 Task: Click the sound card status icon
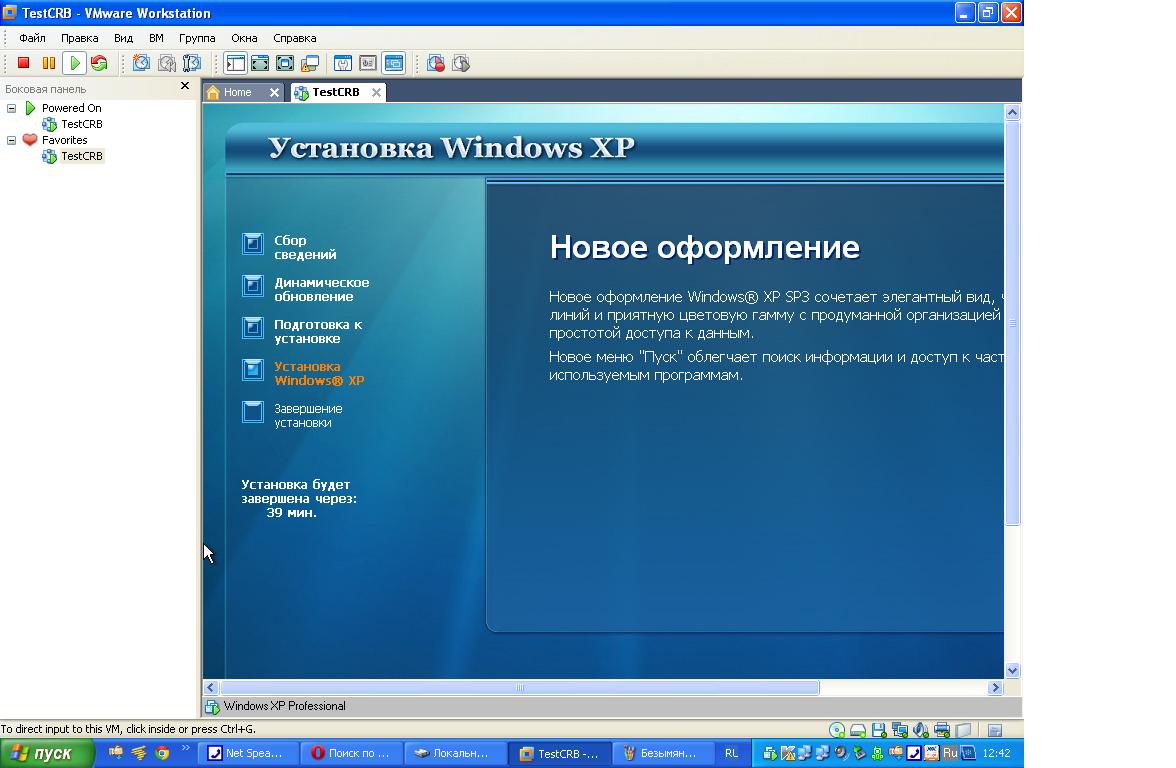921,730
